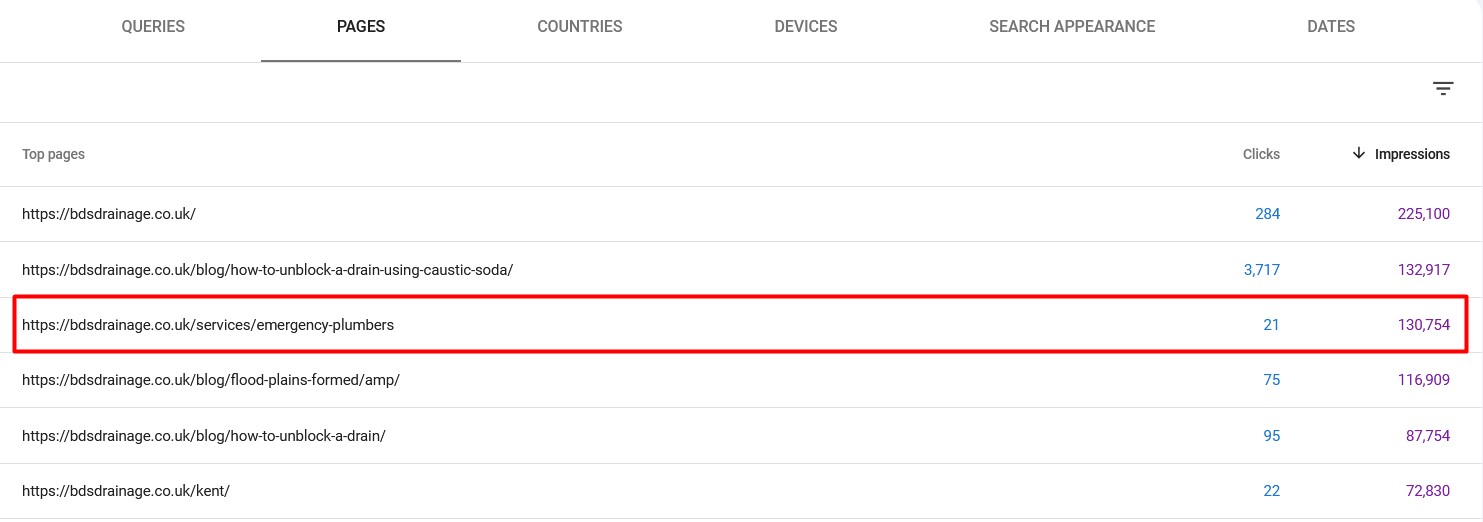
Task: Open the Search Appearance tab
Action: (1072, 27)
